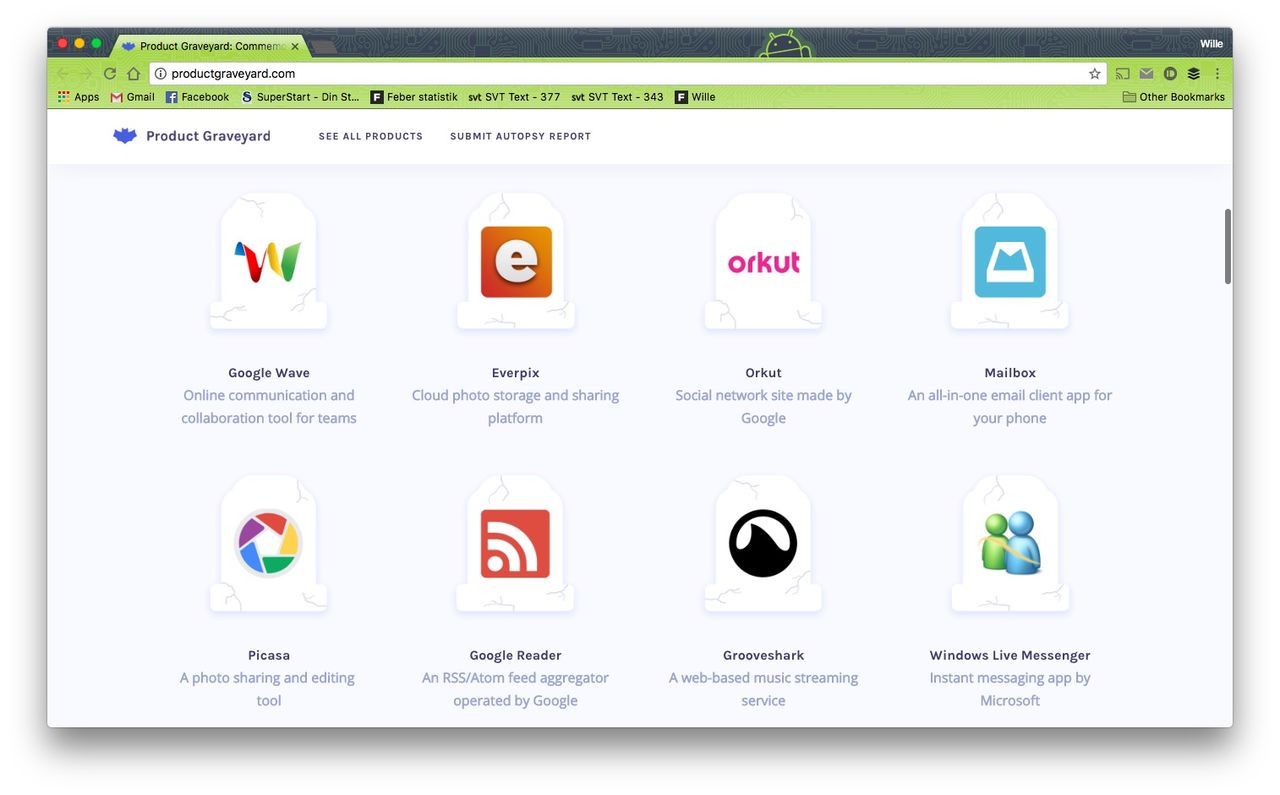Open Gmail bookmark

(x=132, y=97)
